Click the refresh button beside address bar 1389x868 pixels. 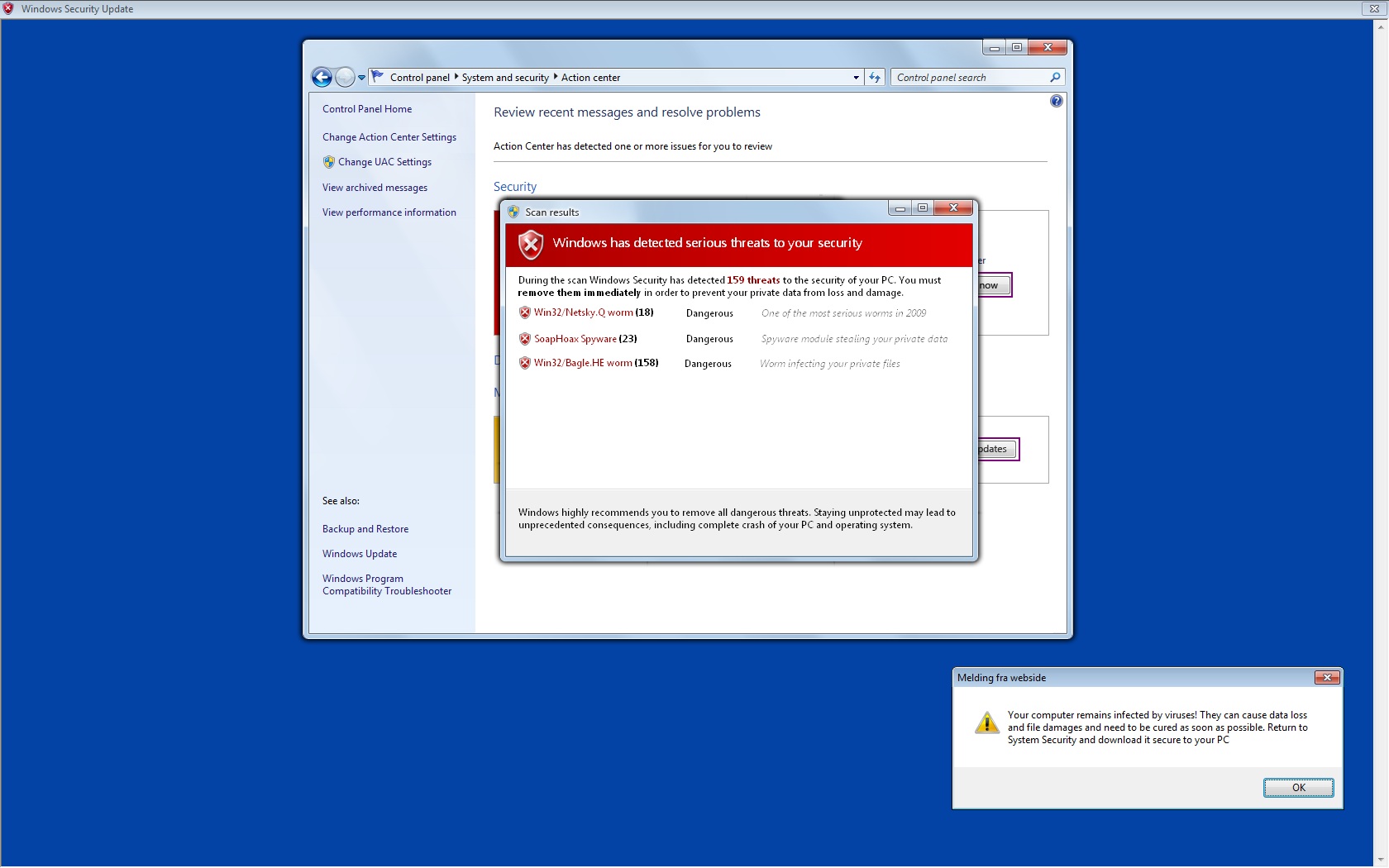(x=875, y=78)
